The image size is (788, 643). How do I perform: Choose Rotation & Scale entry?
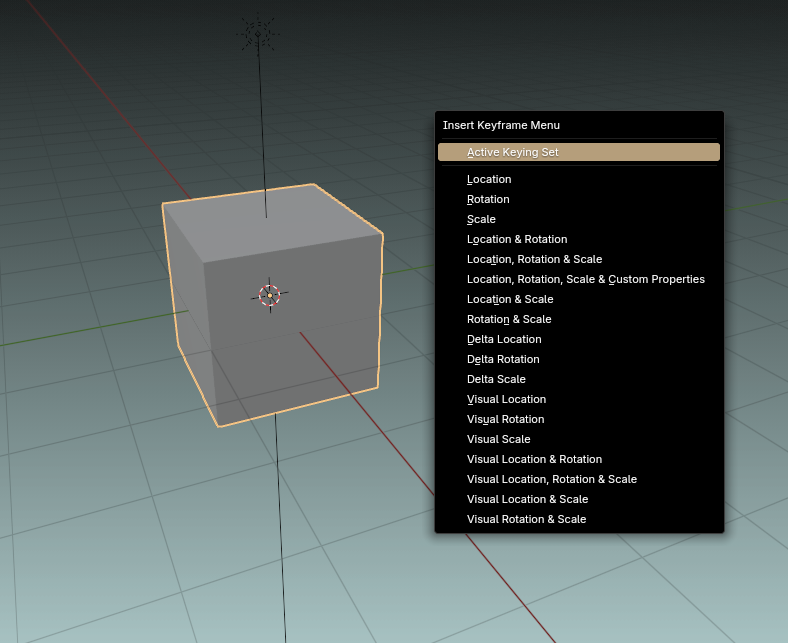click(578, 320)
